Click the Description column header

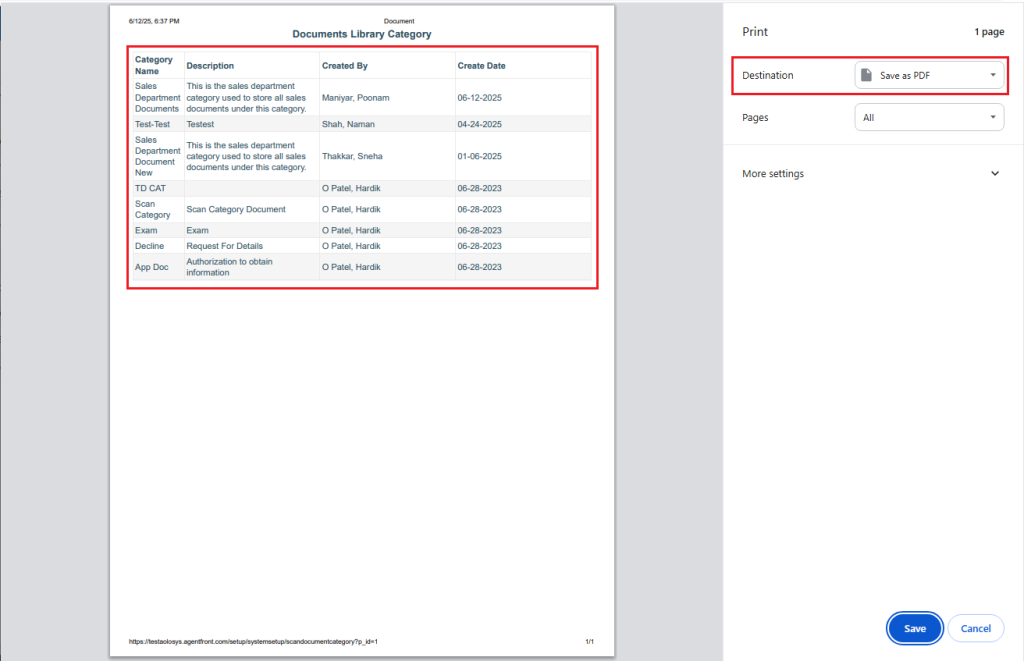pos(210,66)
